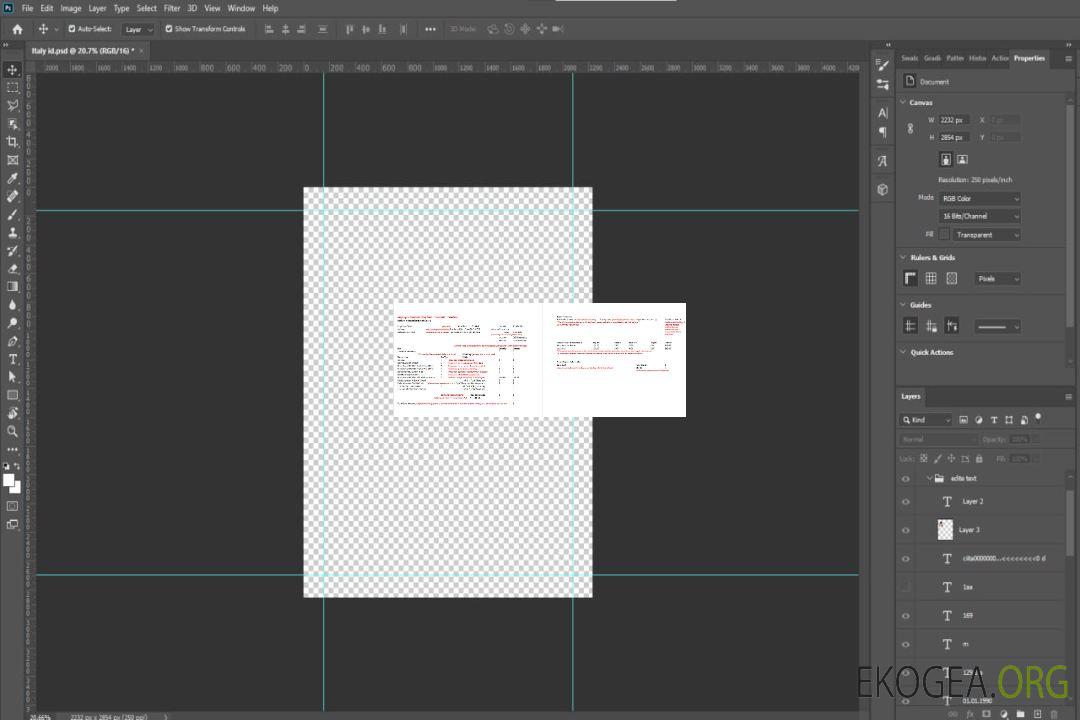Click the Home icon in options bar

[x=17, y=29]
